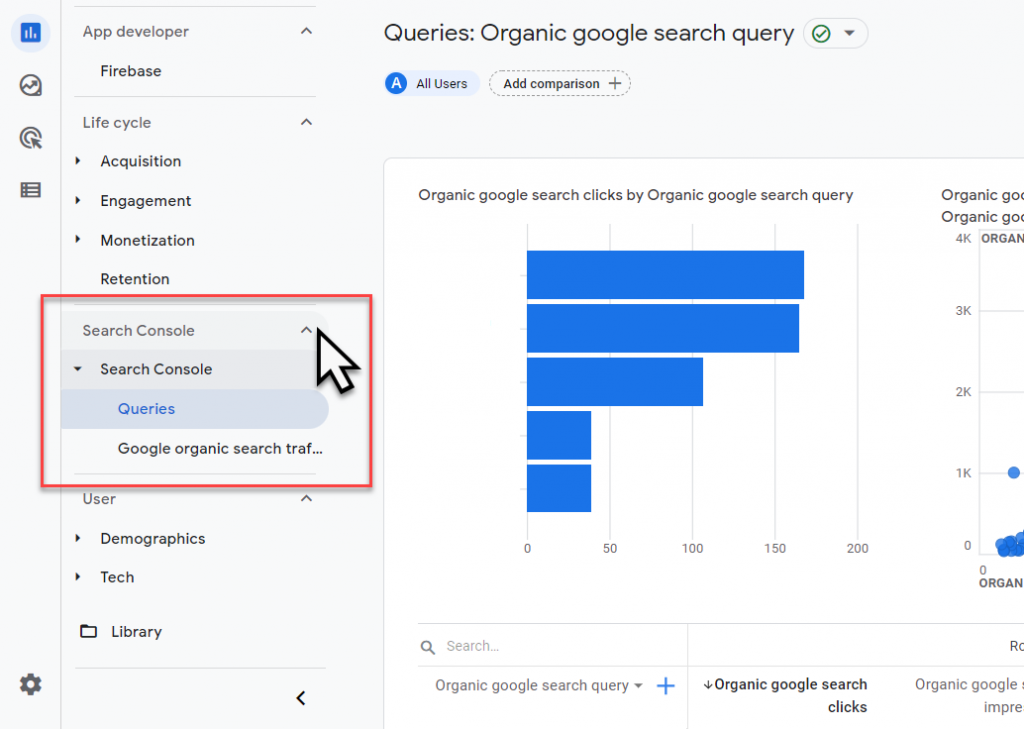Select the Queries report

146,409
